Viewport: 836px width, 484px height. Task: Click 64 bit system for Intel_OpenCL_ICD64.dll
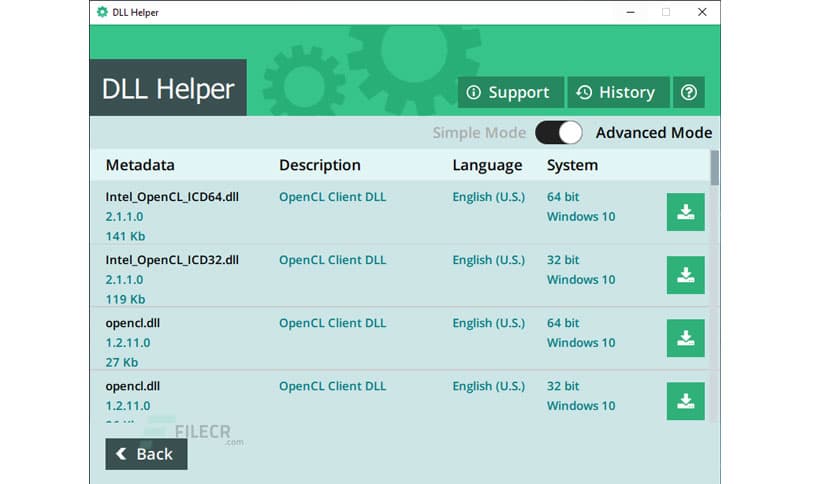(x=562, y=197)
